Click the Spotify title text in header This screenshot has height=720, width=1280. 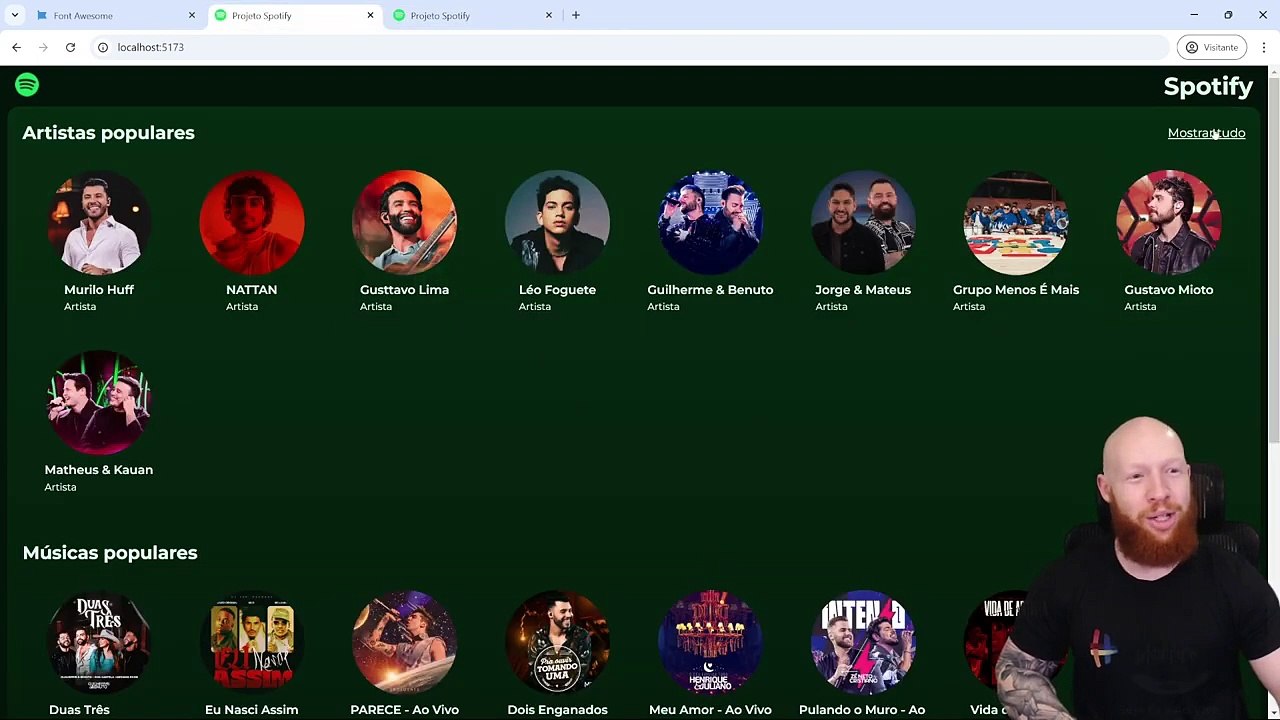(x=1208, y=86)
